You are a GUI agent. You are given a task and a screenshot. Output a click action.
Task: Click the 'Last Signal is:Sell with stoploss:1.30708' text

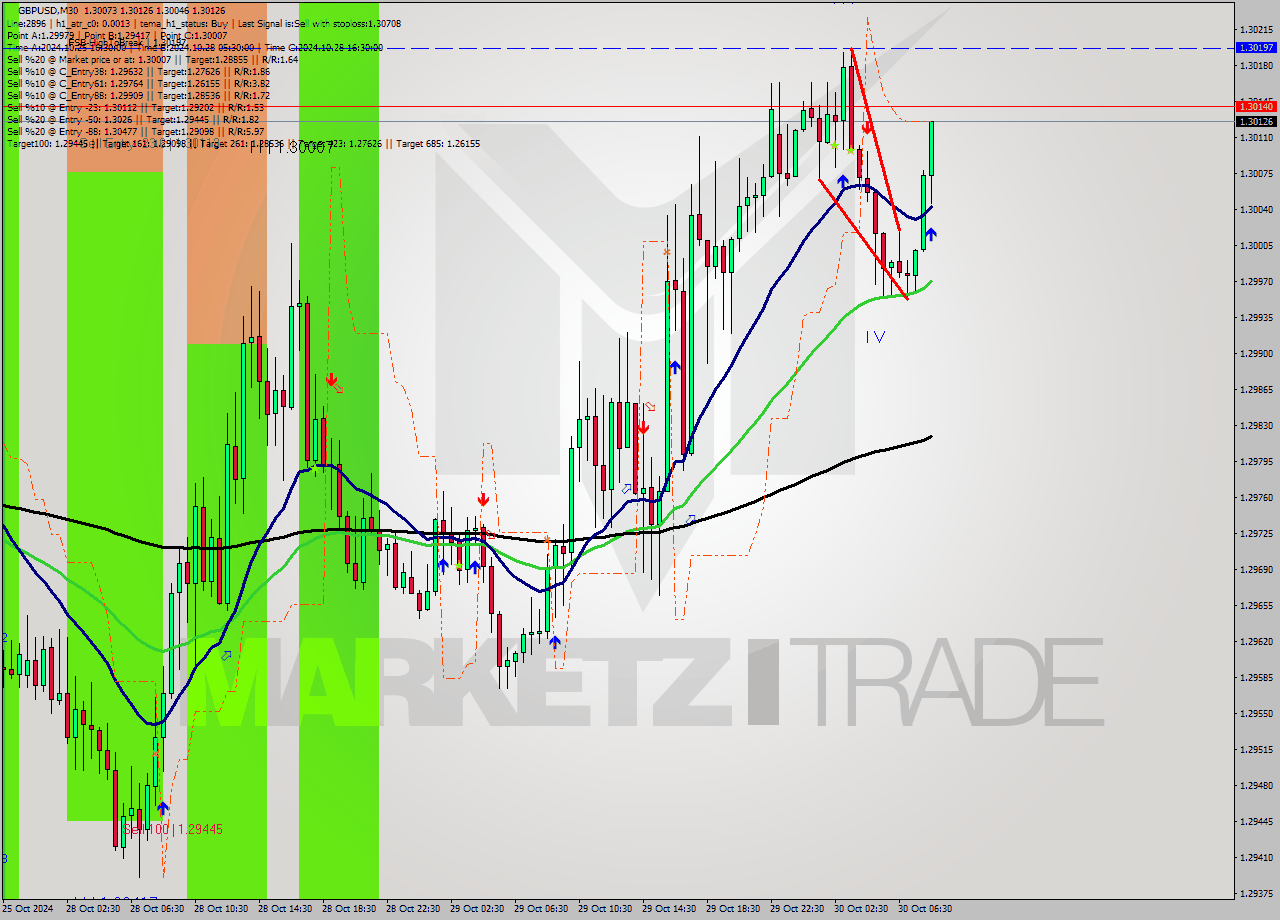(318, 23)
